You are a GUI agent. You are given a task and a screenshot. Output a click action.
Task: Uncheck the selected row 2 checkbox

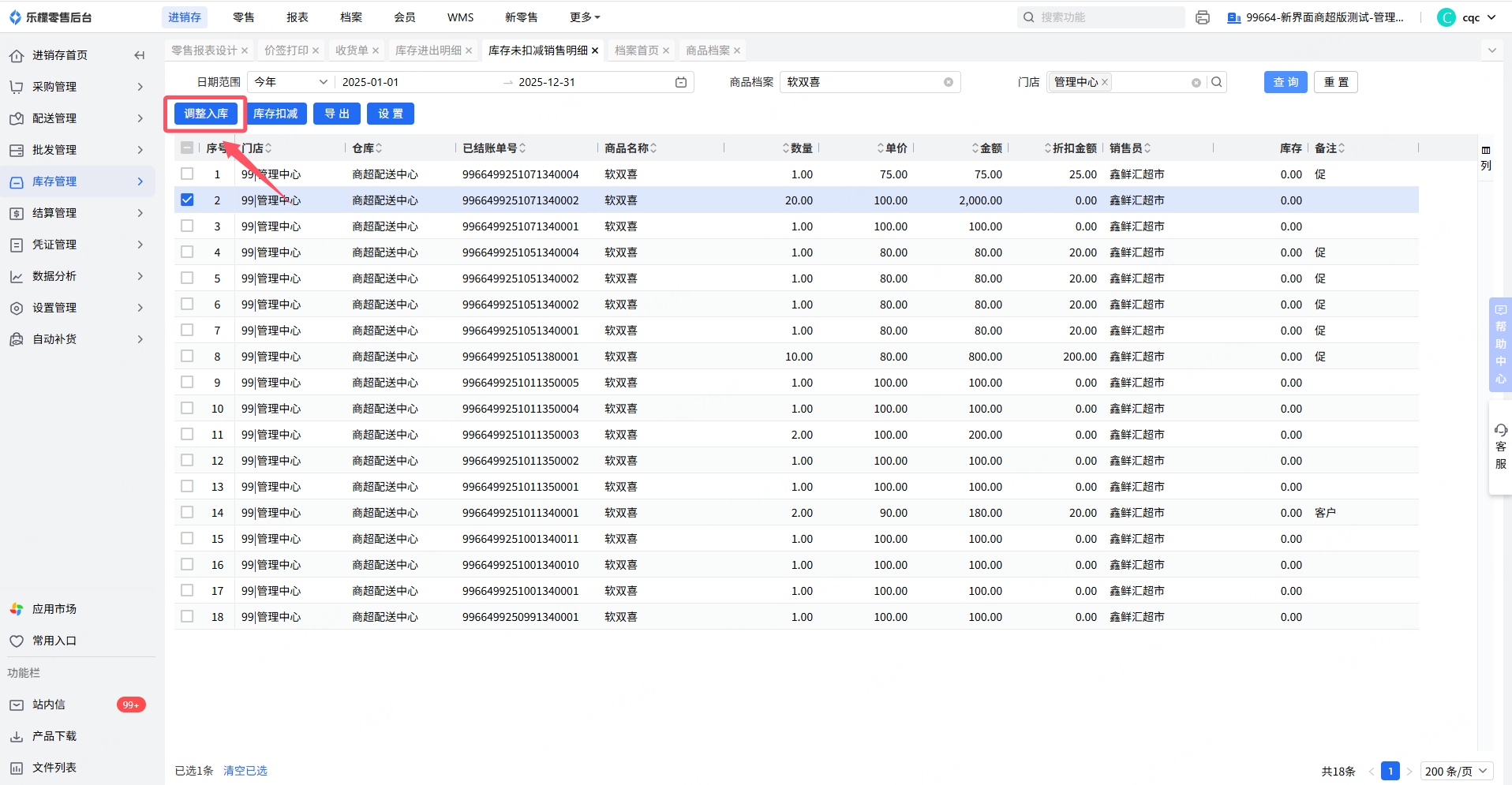coord(187,200)
